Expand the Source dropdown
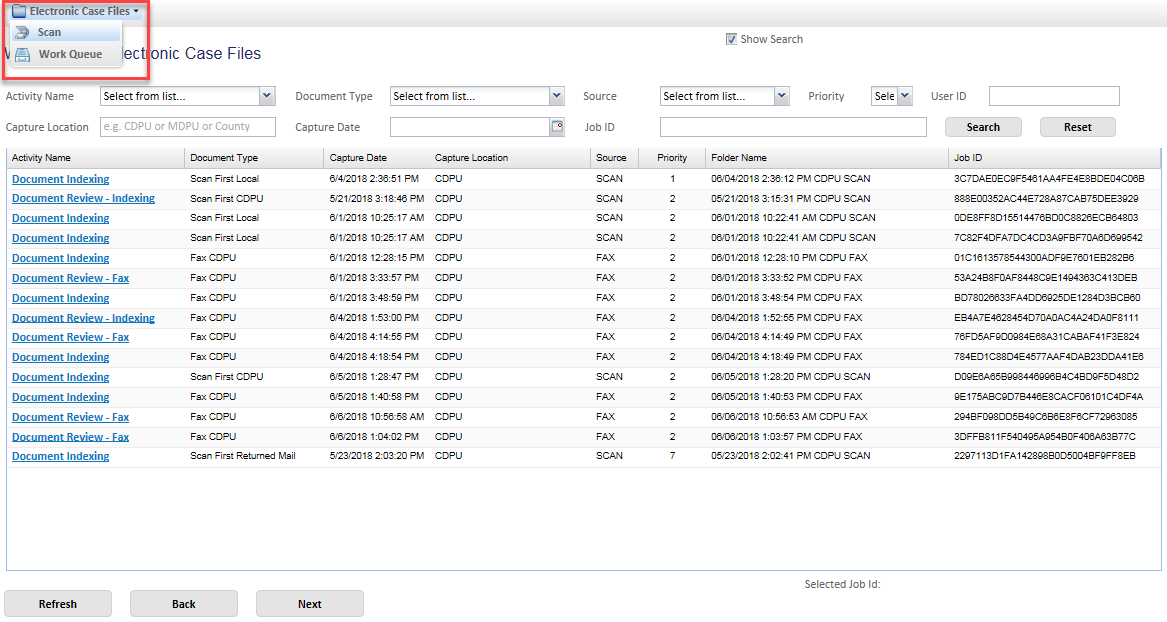The height and width of the screenshot is (622, 1167). (782, 96)
